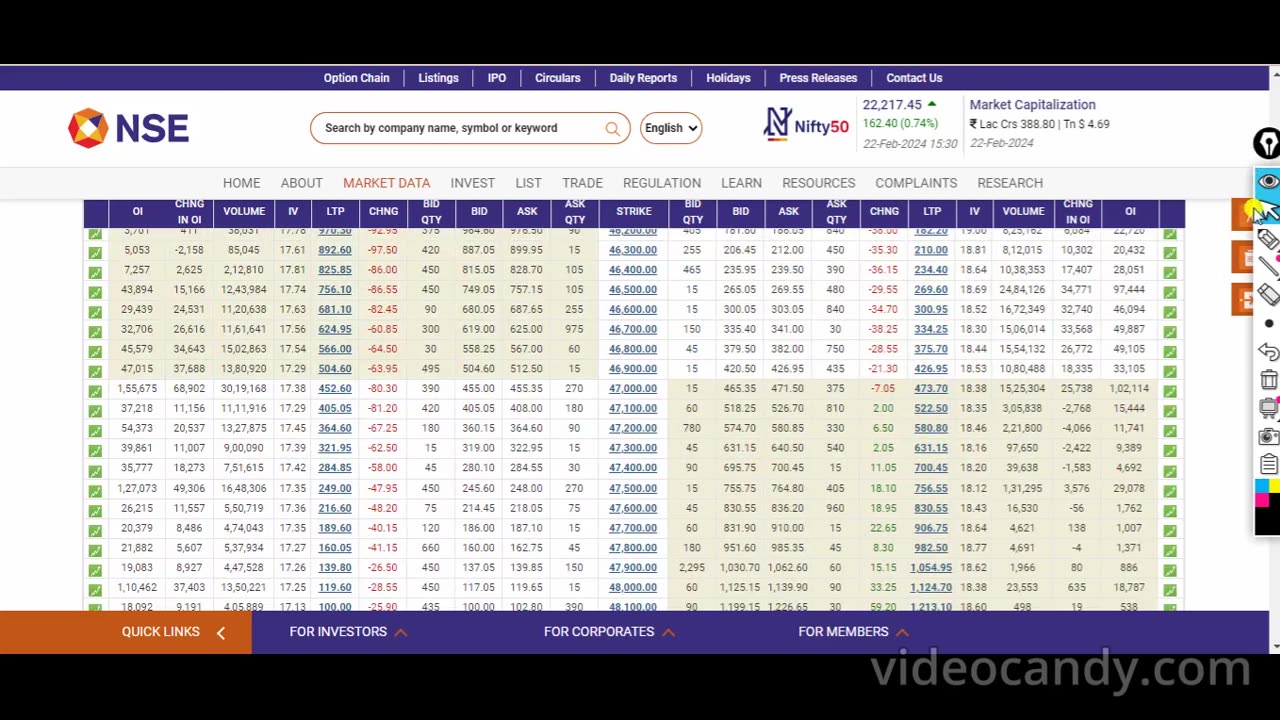Click the STRIKE column header
Screen dimensions: 1280x720
coord(634,212)
